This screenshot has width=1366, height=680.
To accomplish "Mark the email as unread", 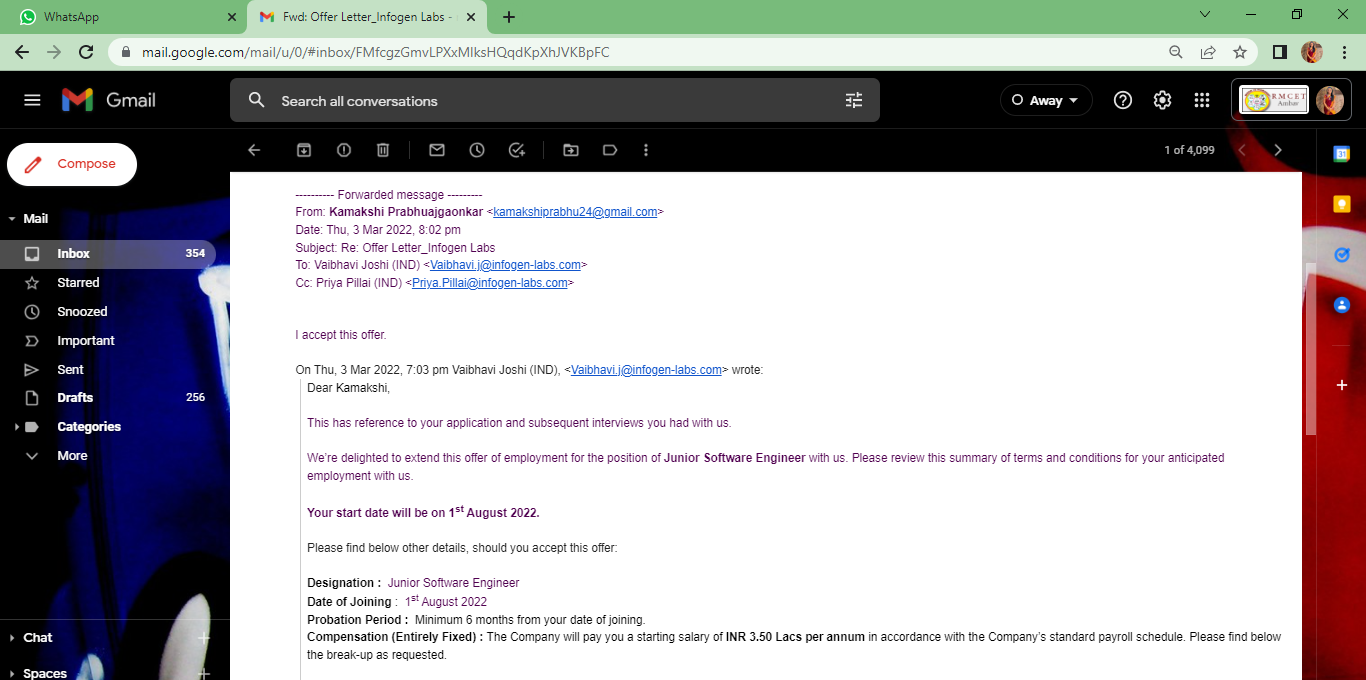I will tap(437, 150).
